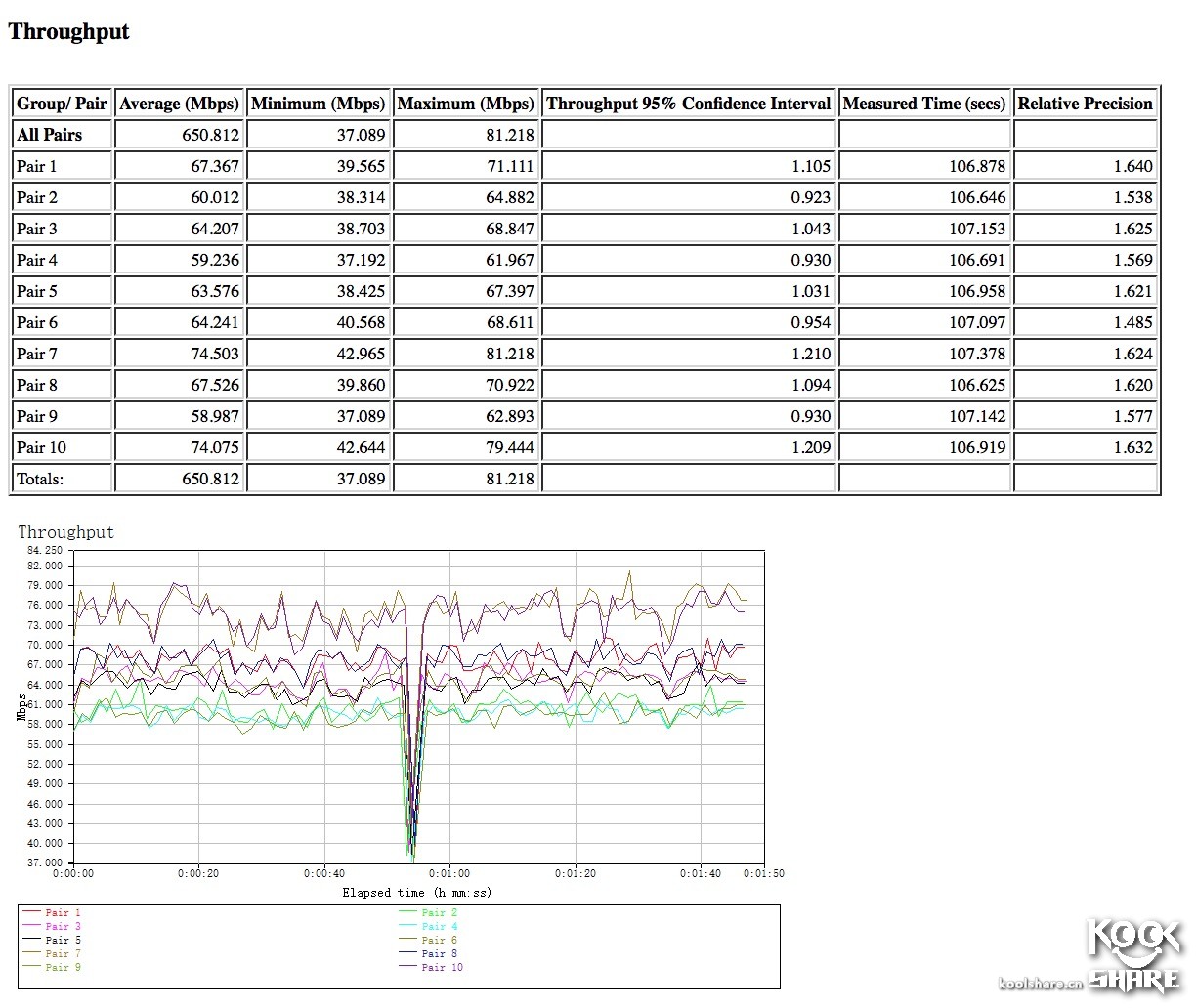The height and width of the screenshot is (1008, 1196).
Task: Click the Pair 1 legend color line
Action: pos(31,912)
